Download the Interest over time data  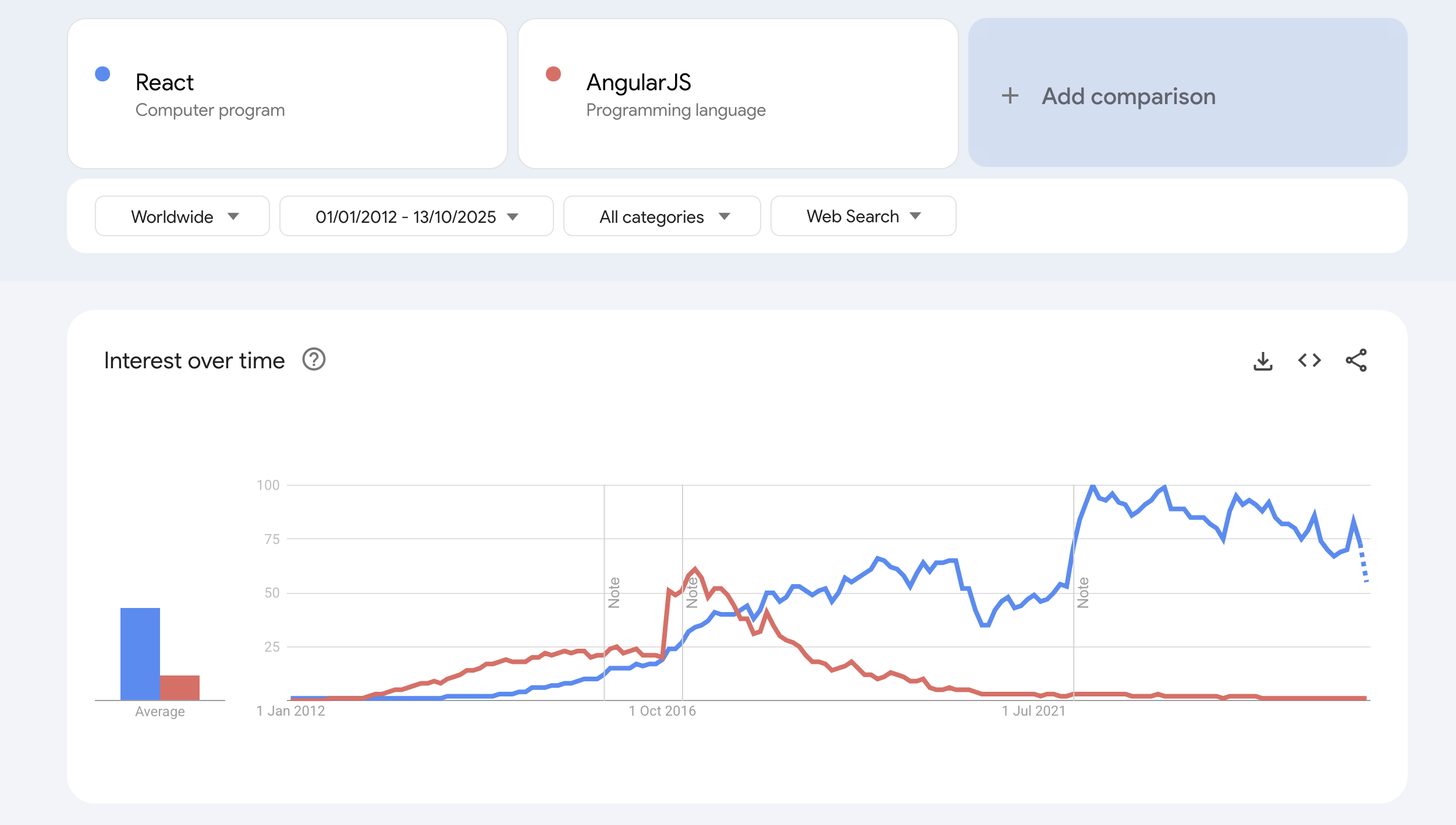[1262, 361]
